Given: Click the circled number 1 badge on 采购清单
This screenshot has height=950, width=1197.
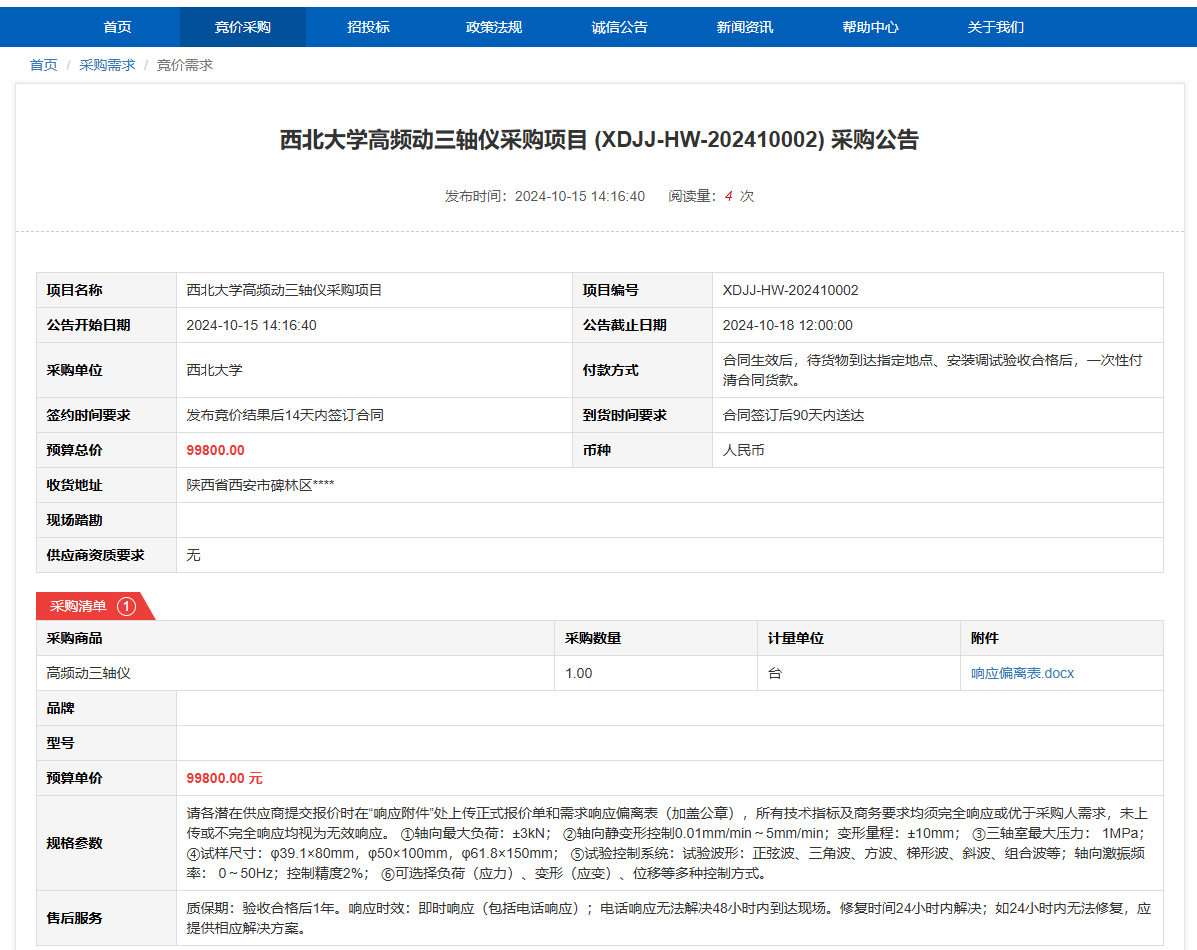Looking at the screenshot, I should pyautogui.click(x=126, y=606).
